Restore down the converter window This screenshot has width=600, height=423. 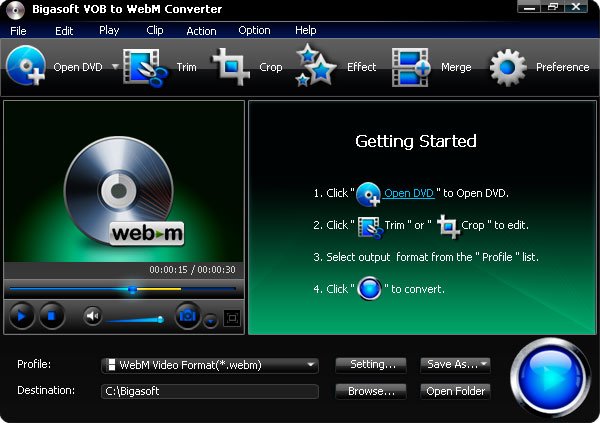pyautogui.click(x=553, y=7)
